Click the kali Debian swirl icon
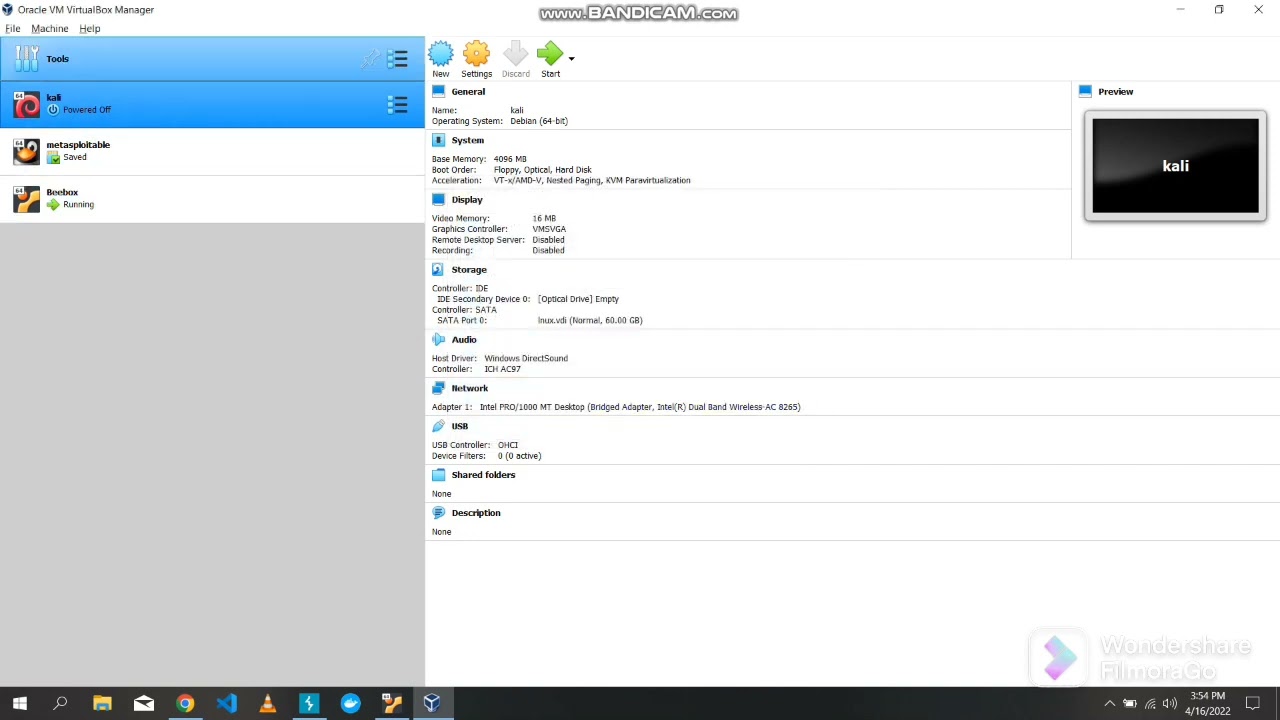Image resolution: width=1280 pixels, height=720 pixels. tap(27, 104)
